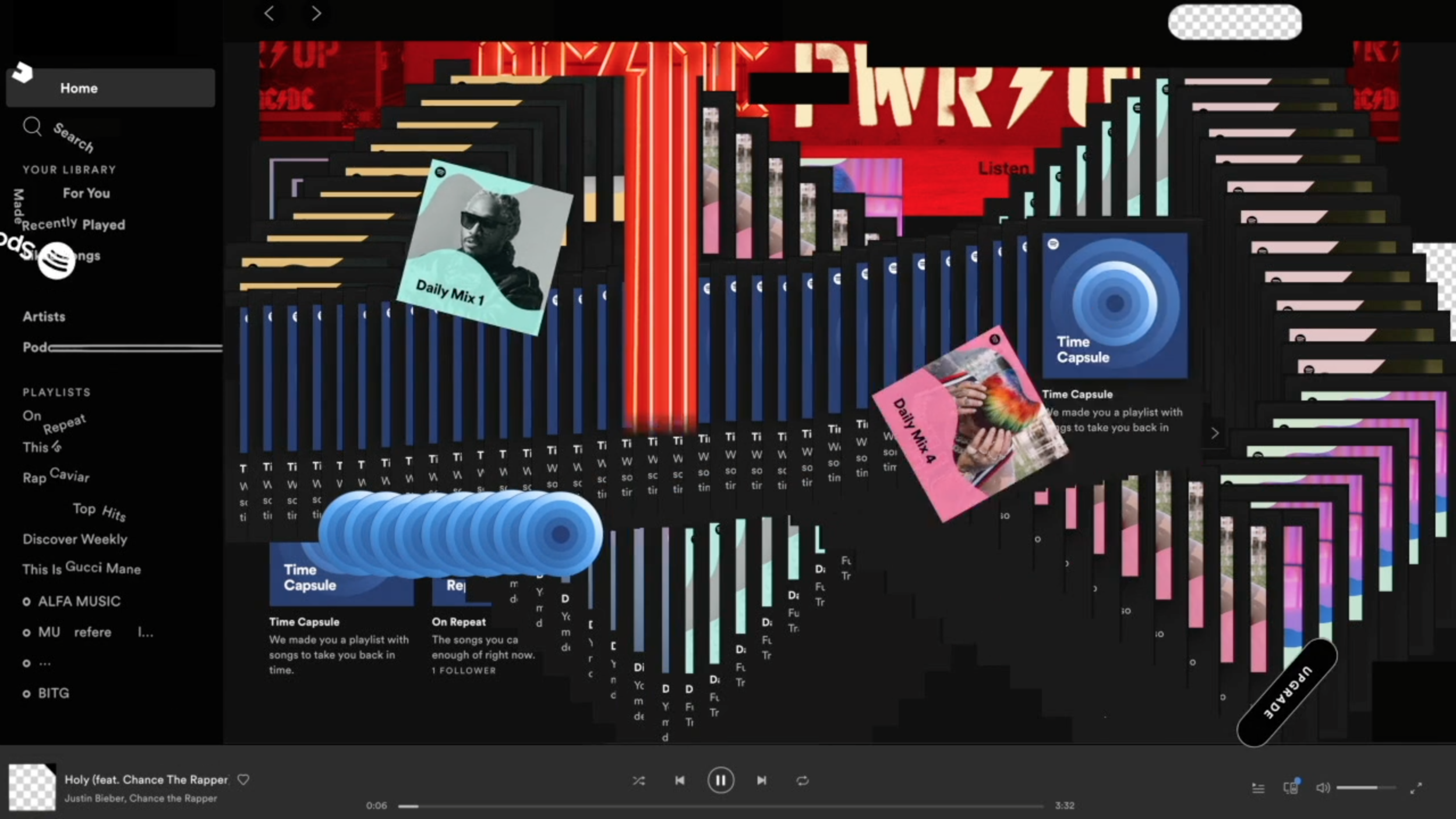Pause the current track
Viewport: 1456px width, 819px height.
tap(720, 781)
